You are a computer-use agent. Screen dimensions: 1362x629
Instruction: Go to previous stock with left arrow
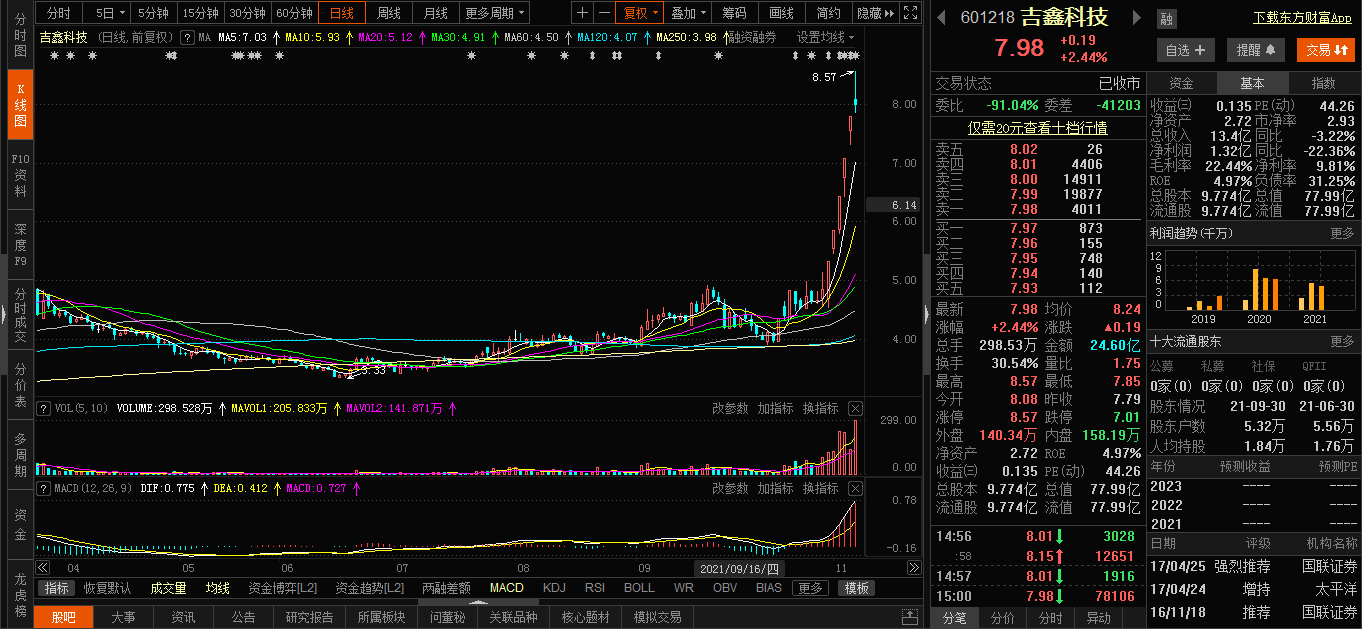(944, 18)
